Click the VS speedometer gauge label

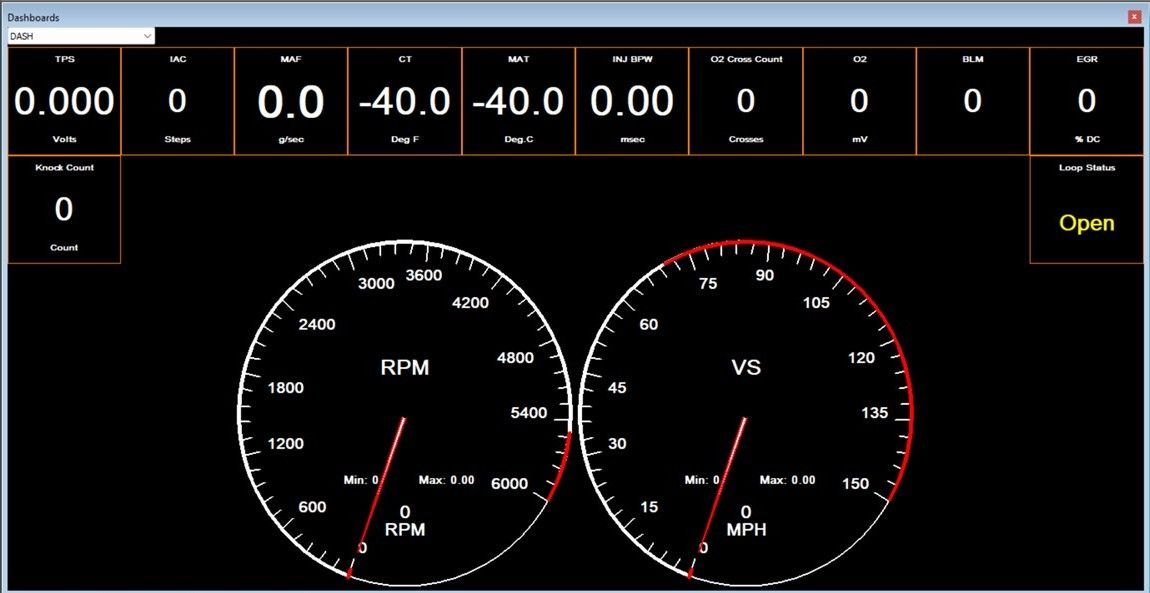[x=746, y=368]
